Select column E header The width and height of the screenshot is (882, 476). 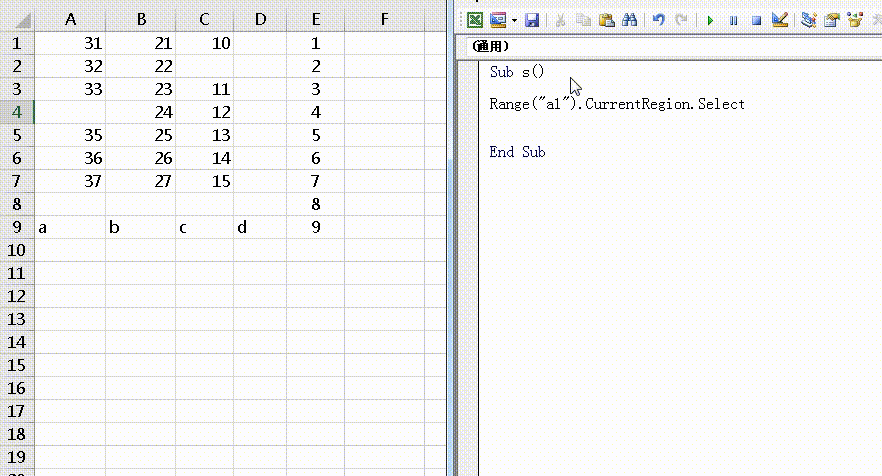(316, 20)
